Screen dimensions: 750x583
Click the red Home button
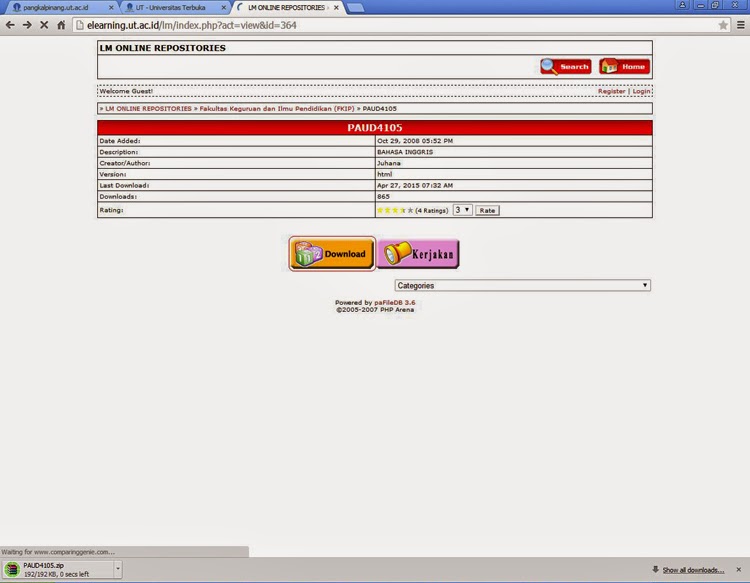[625, 66]
